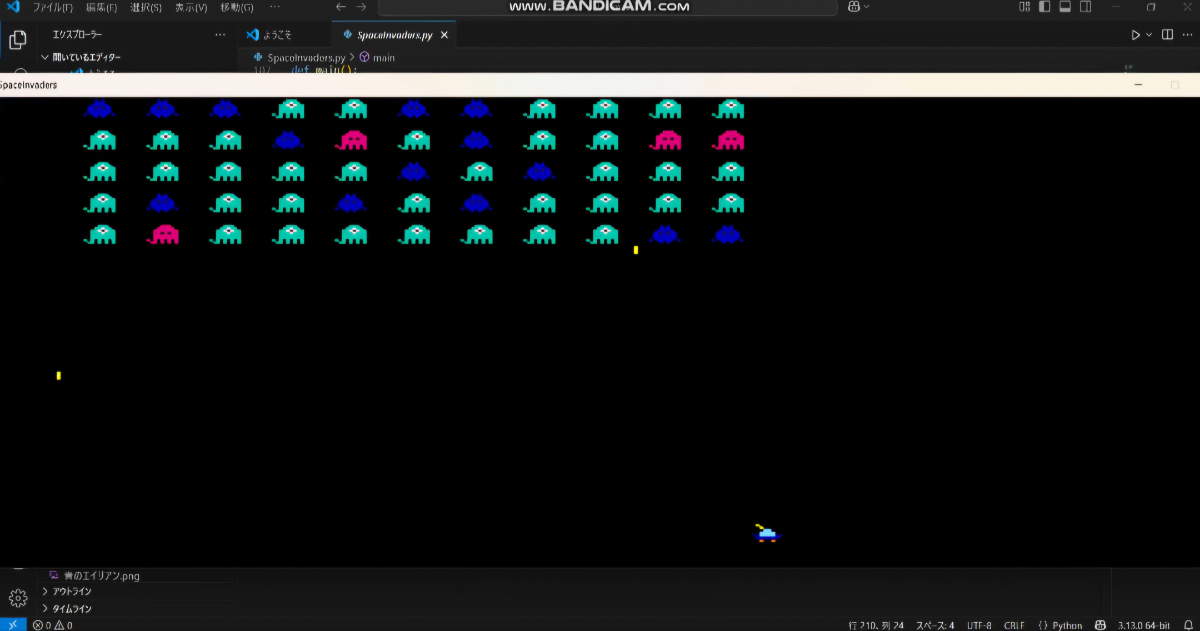Click the navigate back arrow
1200x631 pixels.
(x=341, y=7)
